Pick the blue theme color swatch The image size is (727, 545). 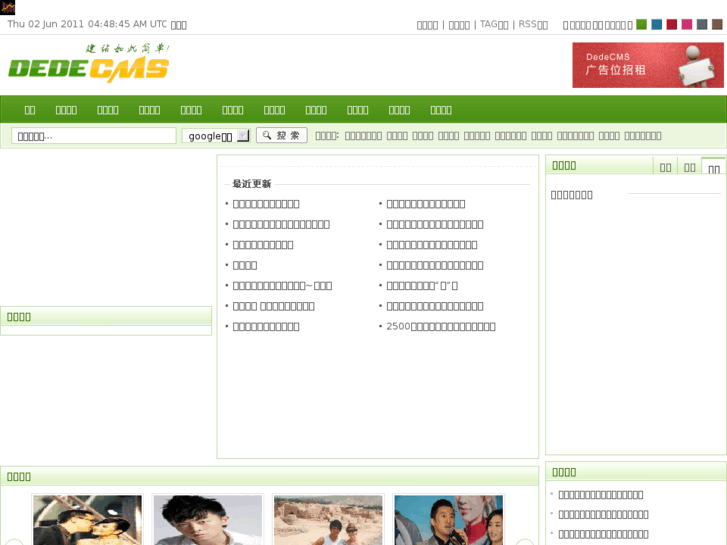click(x=657, y=25)
